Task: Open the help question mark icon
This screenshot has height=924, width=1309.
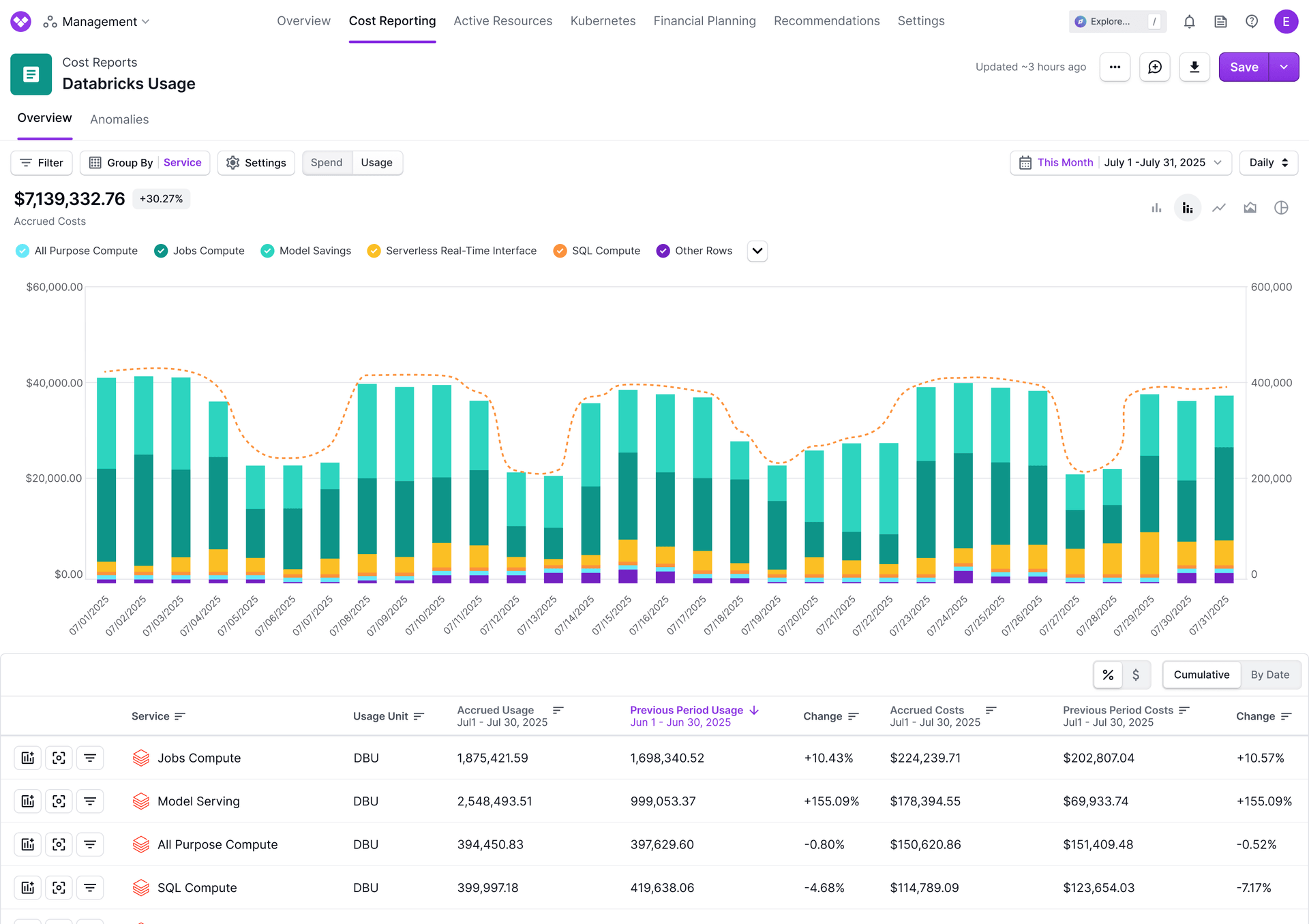Action: click(1252, 22)
